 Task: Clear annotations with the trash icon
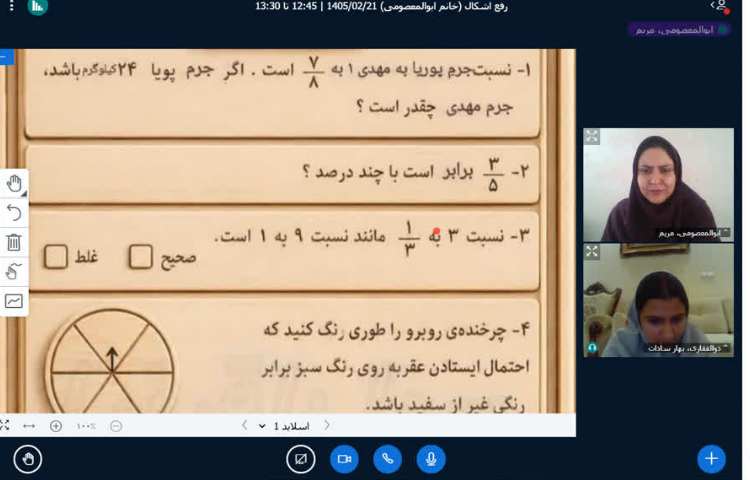click(x=14, y=242)
